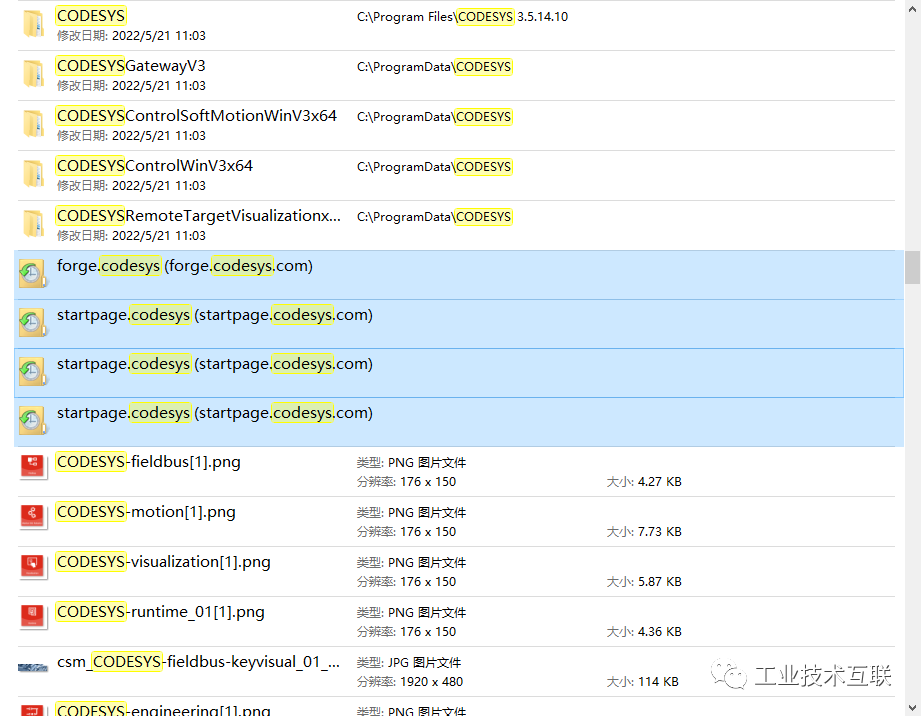921x716 pixels.
Task: Click the forge.codesys history entry icon
Action: click(33, 274)
